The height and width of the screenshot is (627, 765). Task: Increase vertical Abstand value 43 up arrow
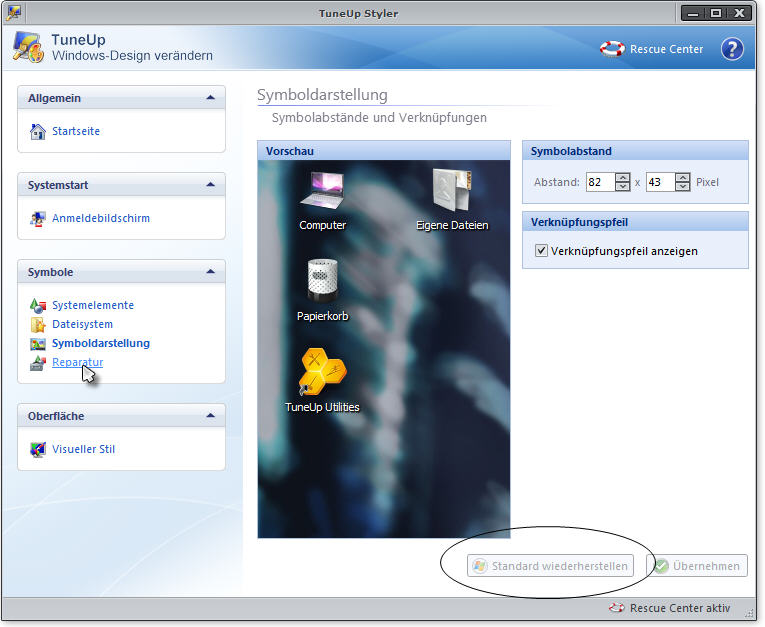point(683,178)
